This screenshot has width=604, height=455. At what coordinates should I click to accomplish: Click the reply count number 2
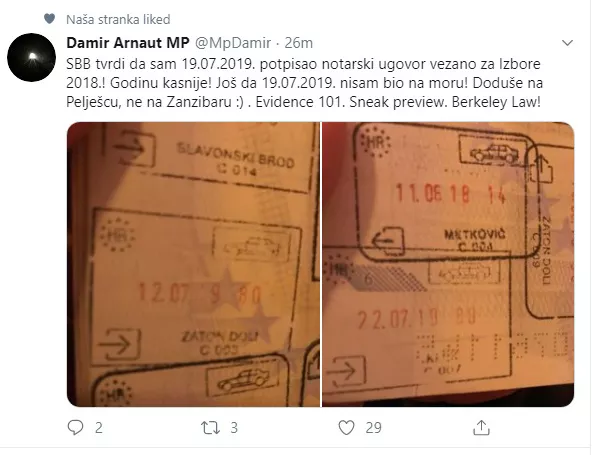tap(99, 428)
